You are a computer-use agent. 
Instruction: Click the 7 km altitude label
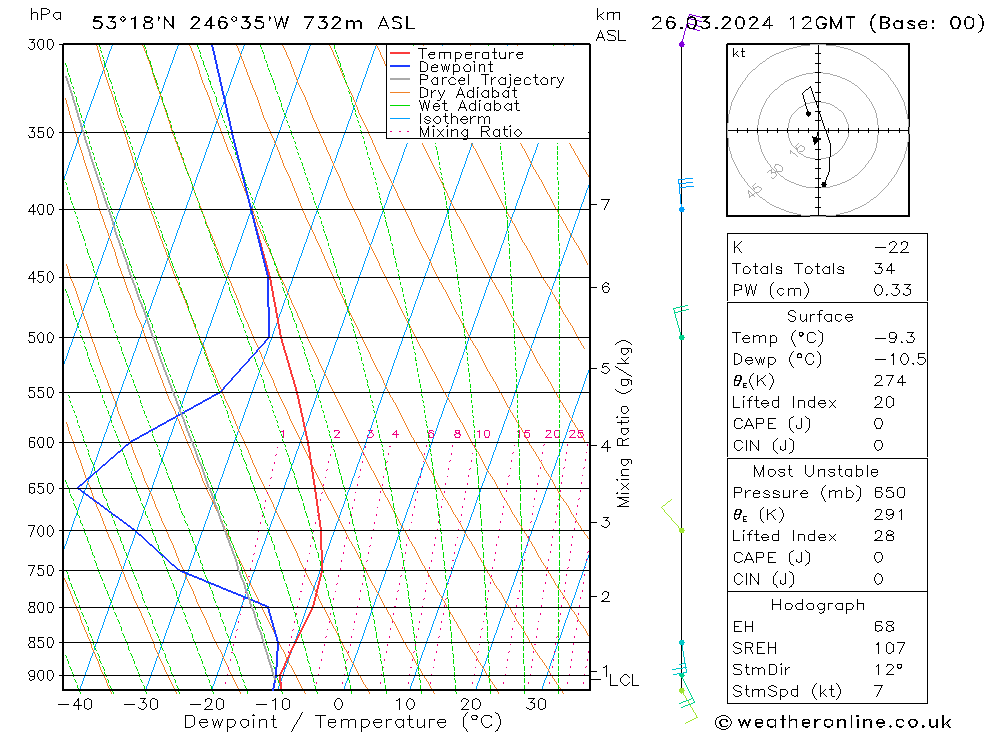click(605, 204)
